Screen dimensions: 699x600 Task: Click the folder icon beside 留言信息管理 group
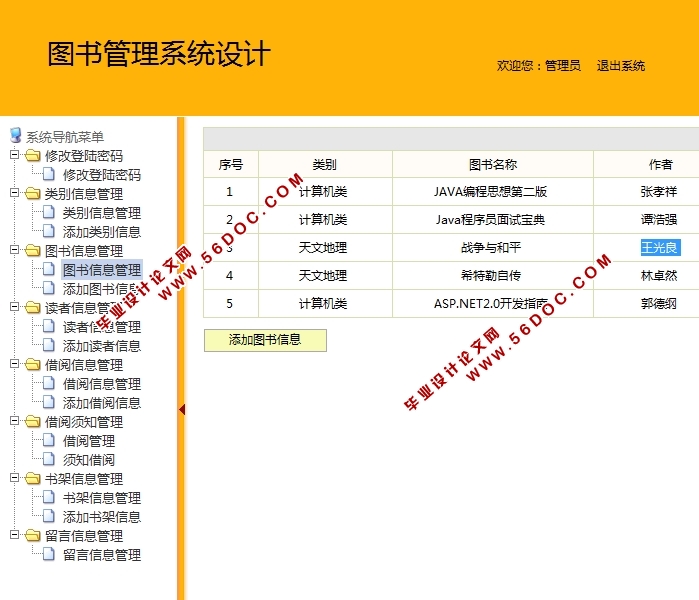(33, 535)
